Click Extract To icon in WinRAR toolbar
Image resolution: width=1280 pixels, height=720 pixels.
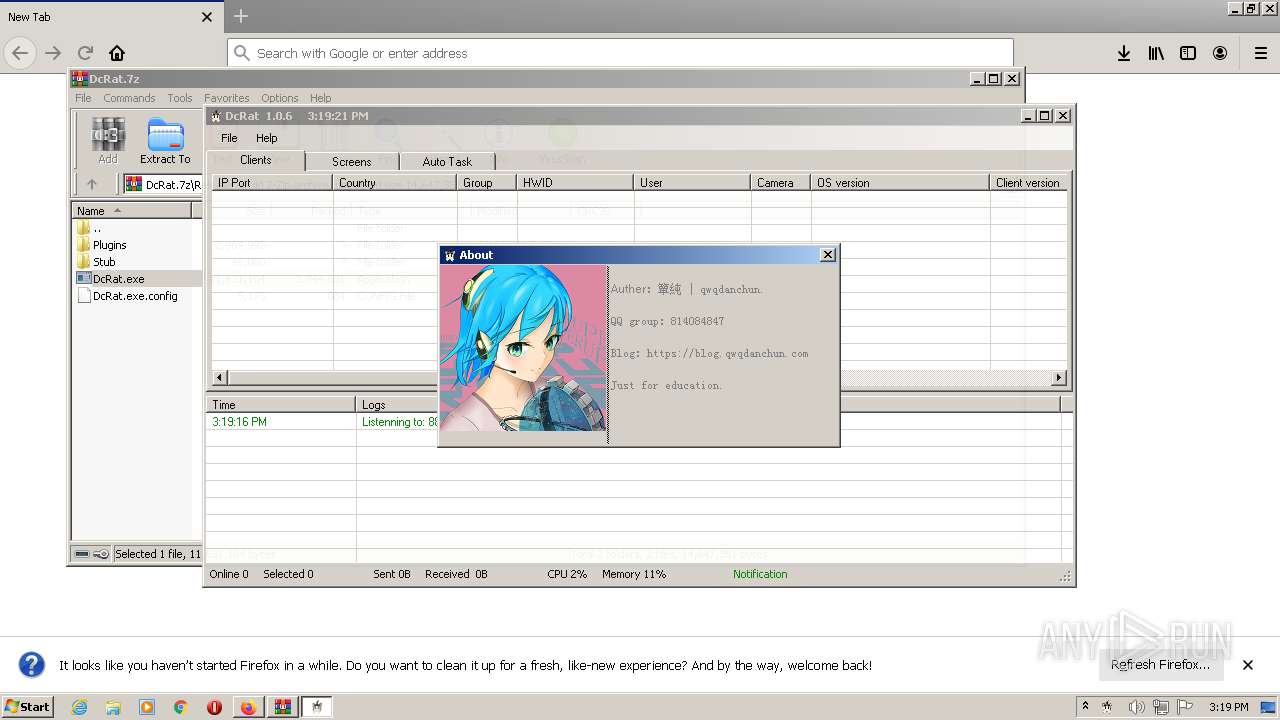click(165, 140)
